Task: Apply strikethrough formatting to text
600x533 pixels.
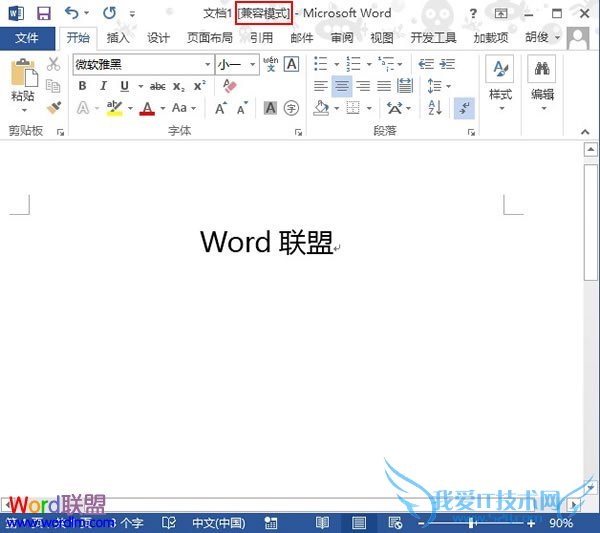Action: (157, 87)
